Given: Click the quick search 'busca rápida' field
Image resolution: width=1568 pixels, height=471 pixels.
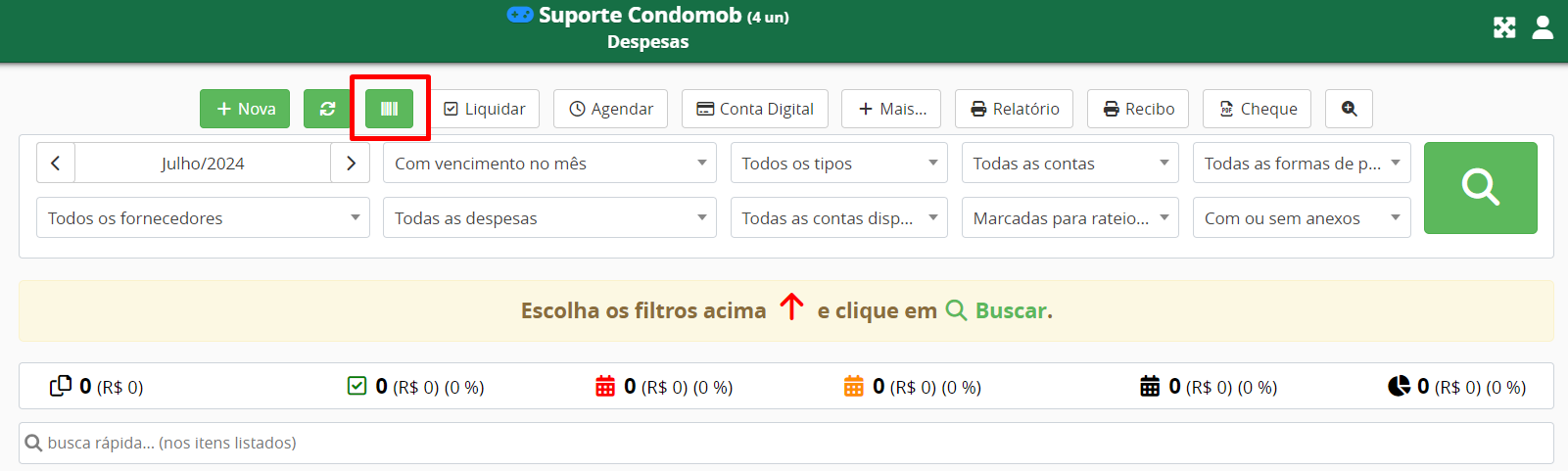Looking at the screenshot, I should (786, 443).
